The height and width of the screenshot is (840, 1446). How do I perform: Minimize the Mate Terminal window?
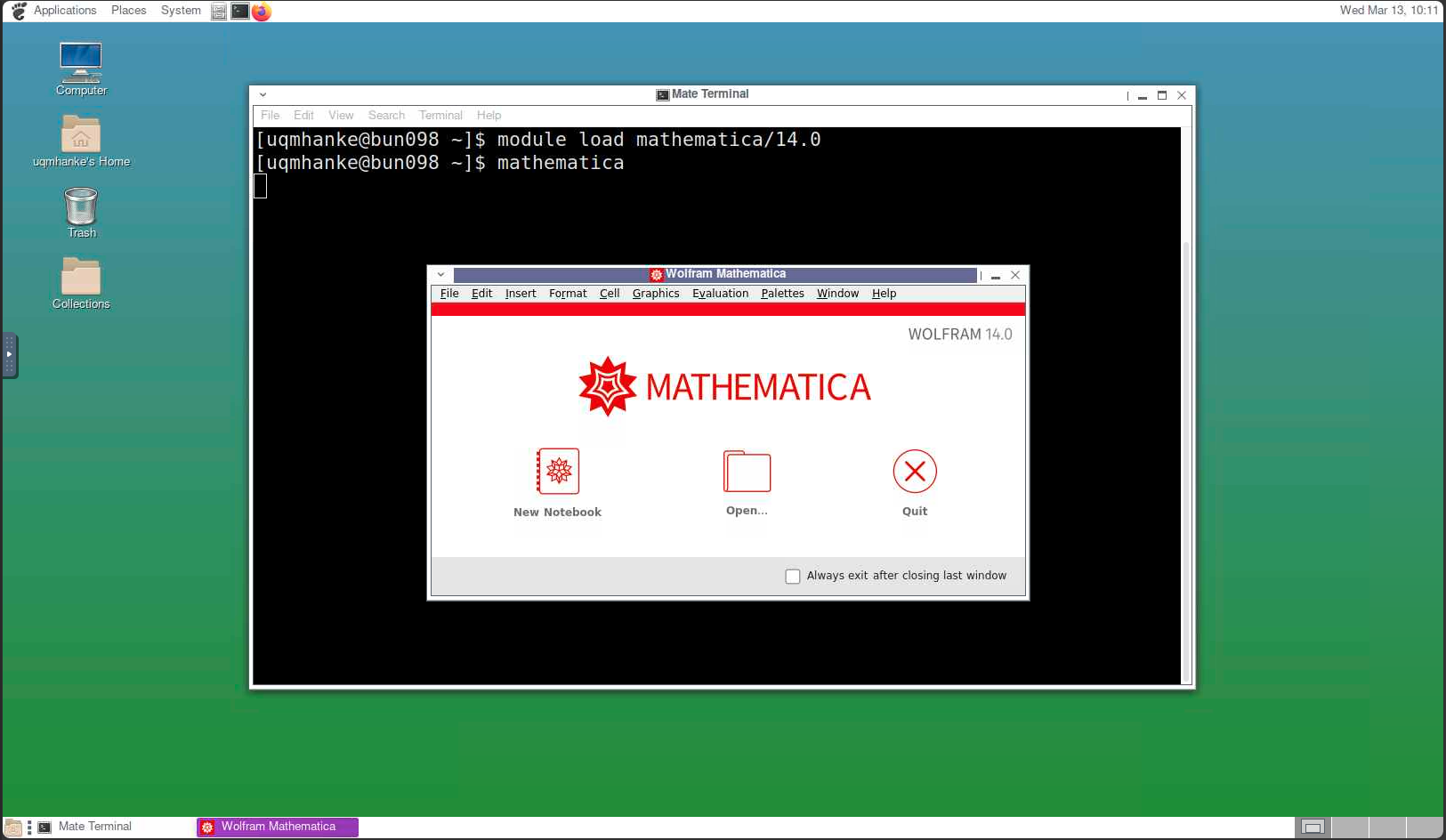pos(1143,96)
